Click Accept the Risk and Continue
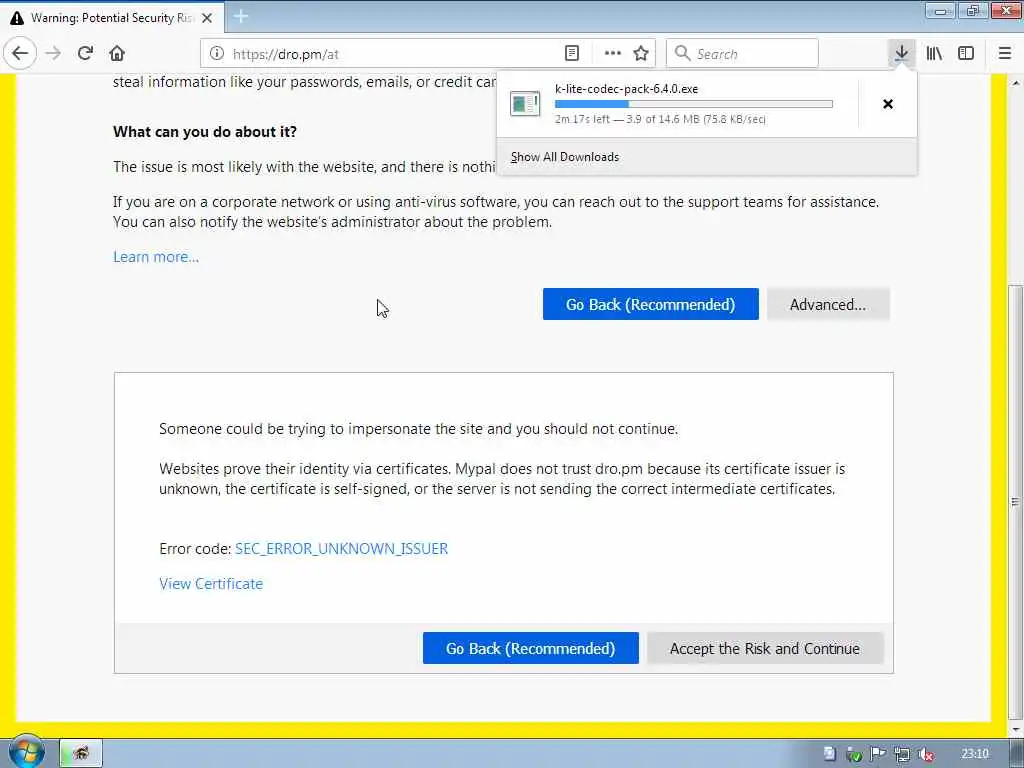This screenshot has height=768, width=1024. [x=765, y=648]
